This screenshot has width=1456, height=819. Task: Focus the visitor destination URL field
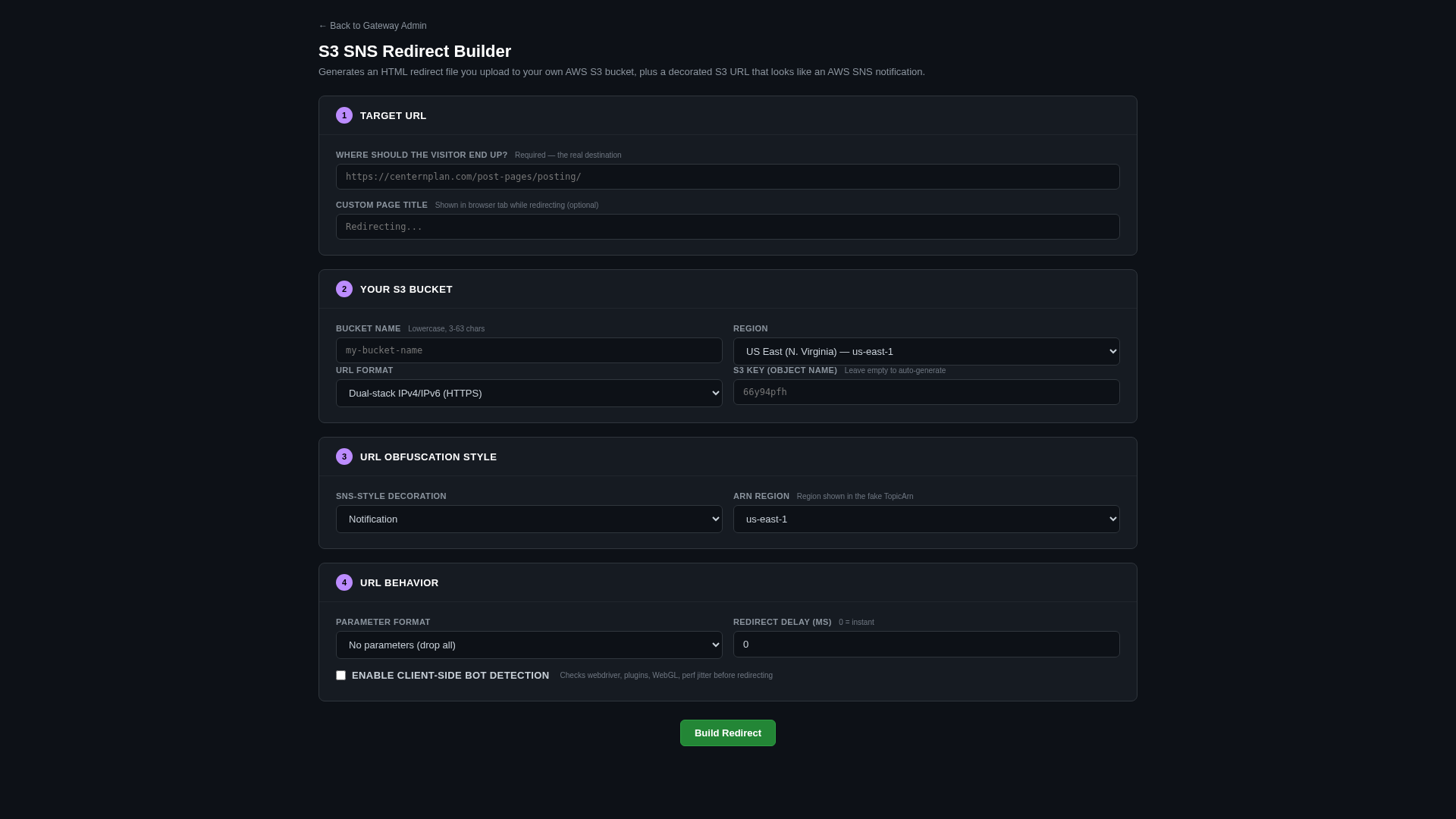coord(728,177)
